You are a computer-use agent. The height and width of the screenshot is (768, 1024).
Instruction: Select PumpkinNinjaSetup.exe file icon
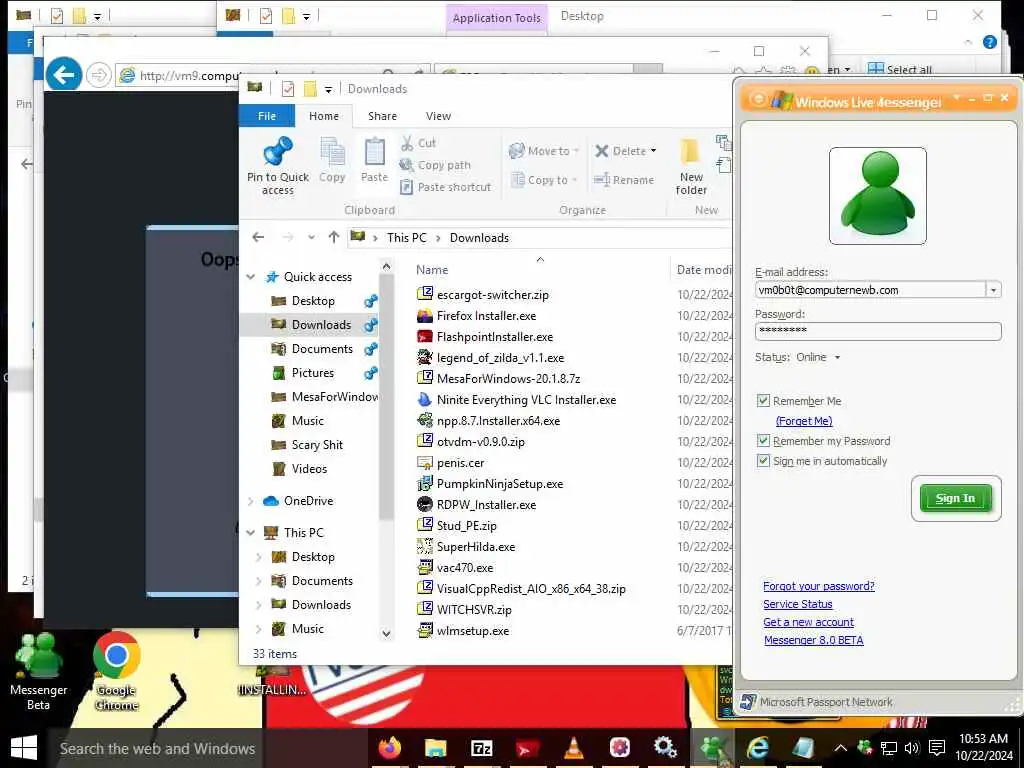point(424,483)
